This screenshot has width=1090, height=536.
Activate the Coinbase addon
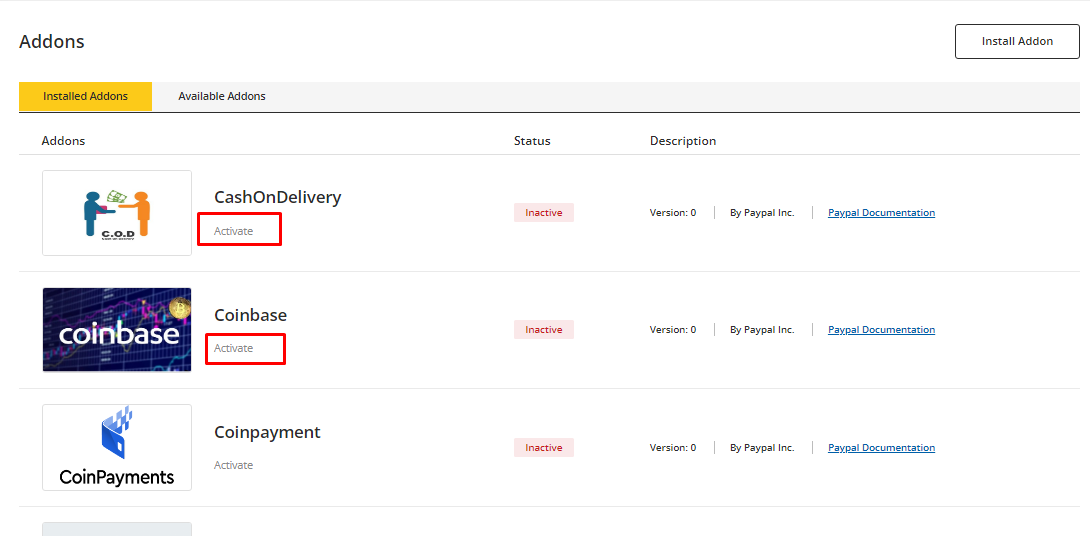point(234,348)
